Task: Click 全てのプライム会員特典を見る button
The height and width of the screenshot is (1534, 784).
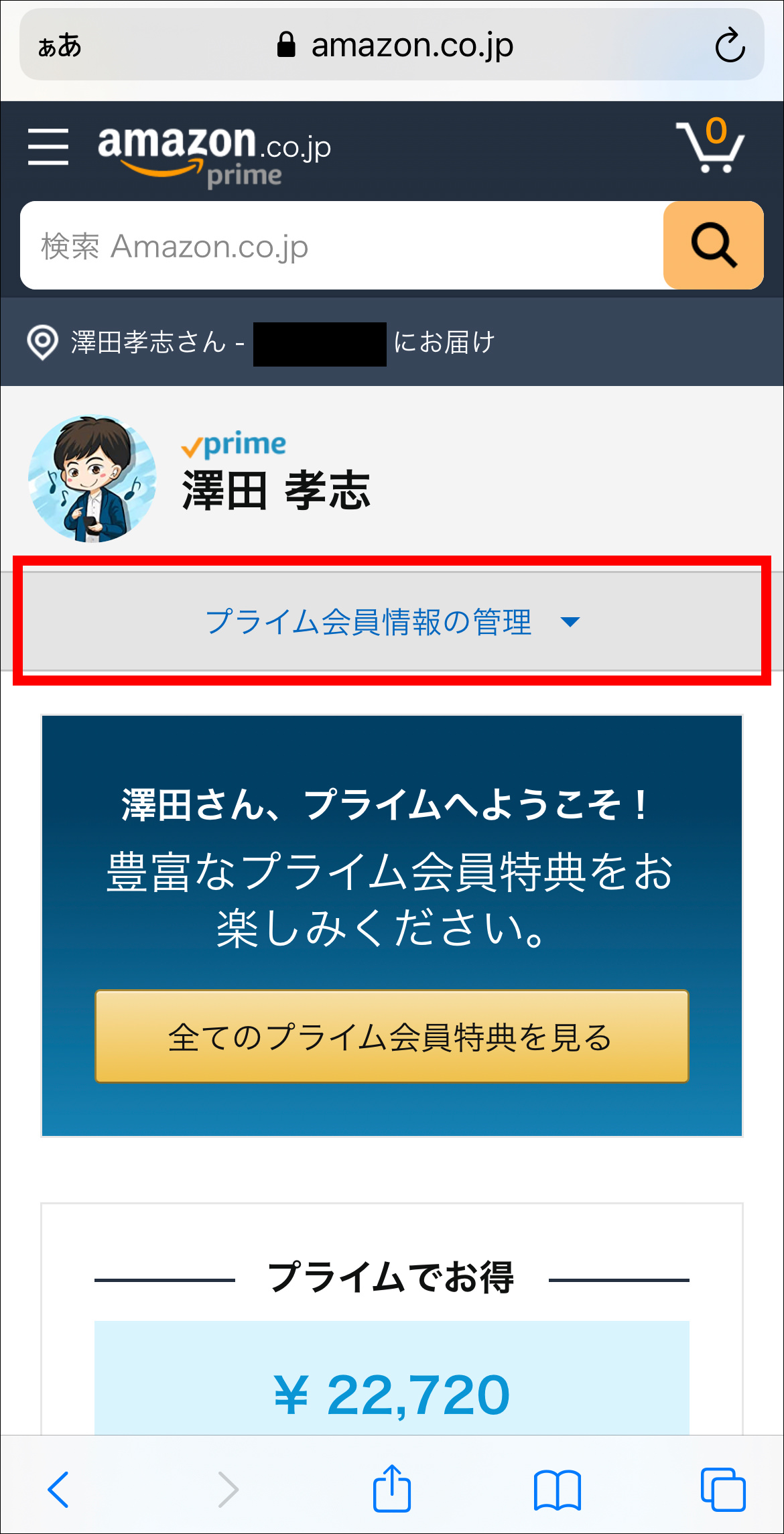Action: [x=392, y=1036]
